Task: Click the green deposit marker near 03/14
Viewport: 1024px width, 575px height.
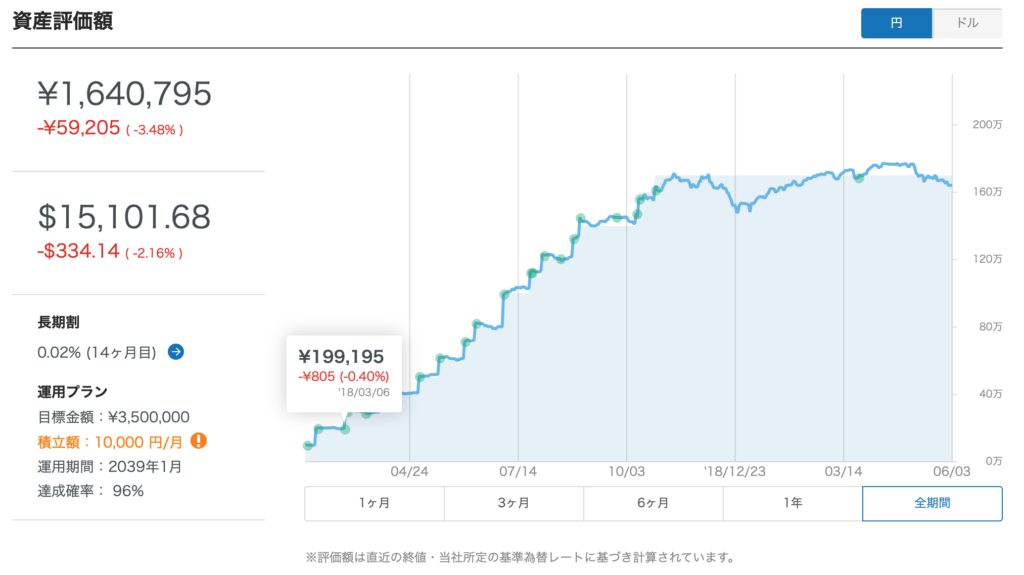Action: coord(859,178)
